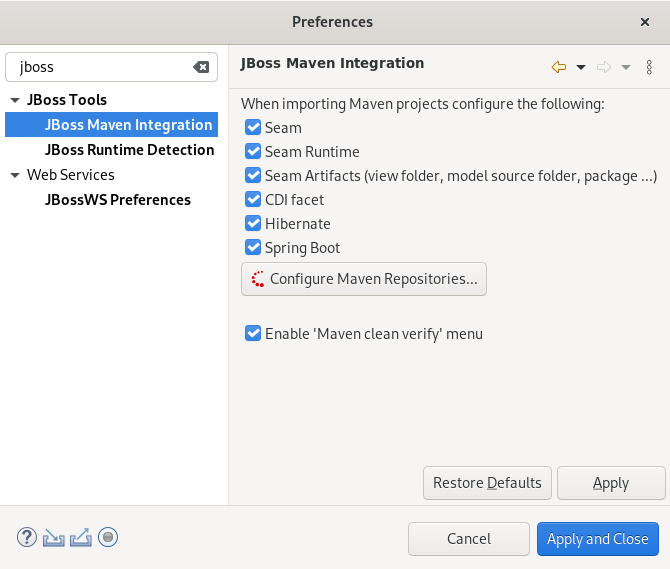Screen dimensions: 670x569
Task: Disable 'Maven clean verify' menu option
Action: click(253, 334)
